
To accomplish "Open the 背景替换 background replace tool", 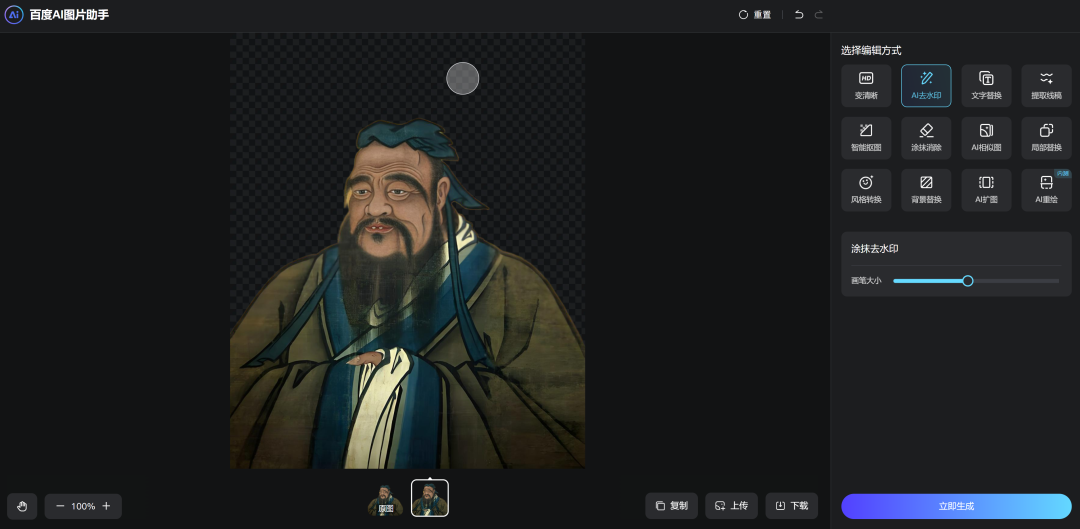I will click(926, 190).
